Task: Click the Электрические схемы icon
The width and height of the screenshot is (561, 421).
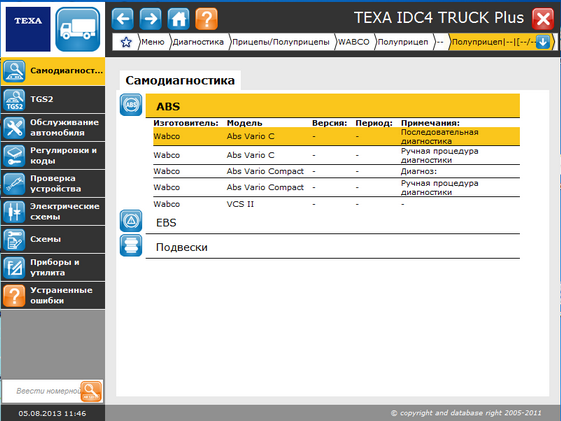Action: click(14, 212)
